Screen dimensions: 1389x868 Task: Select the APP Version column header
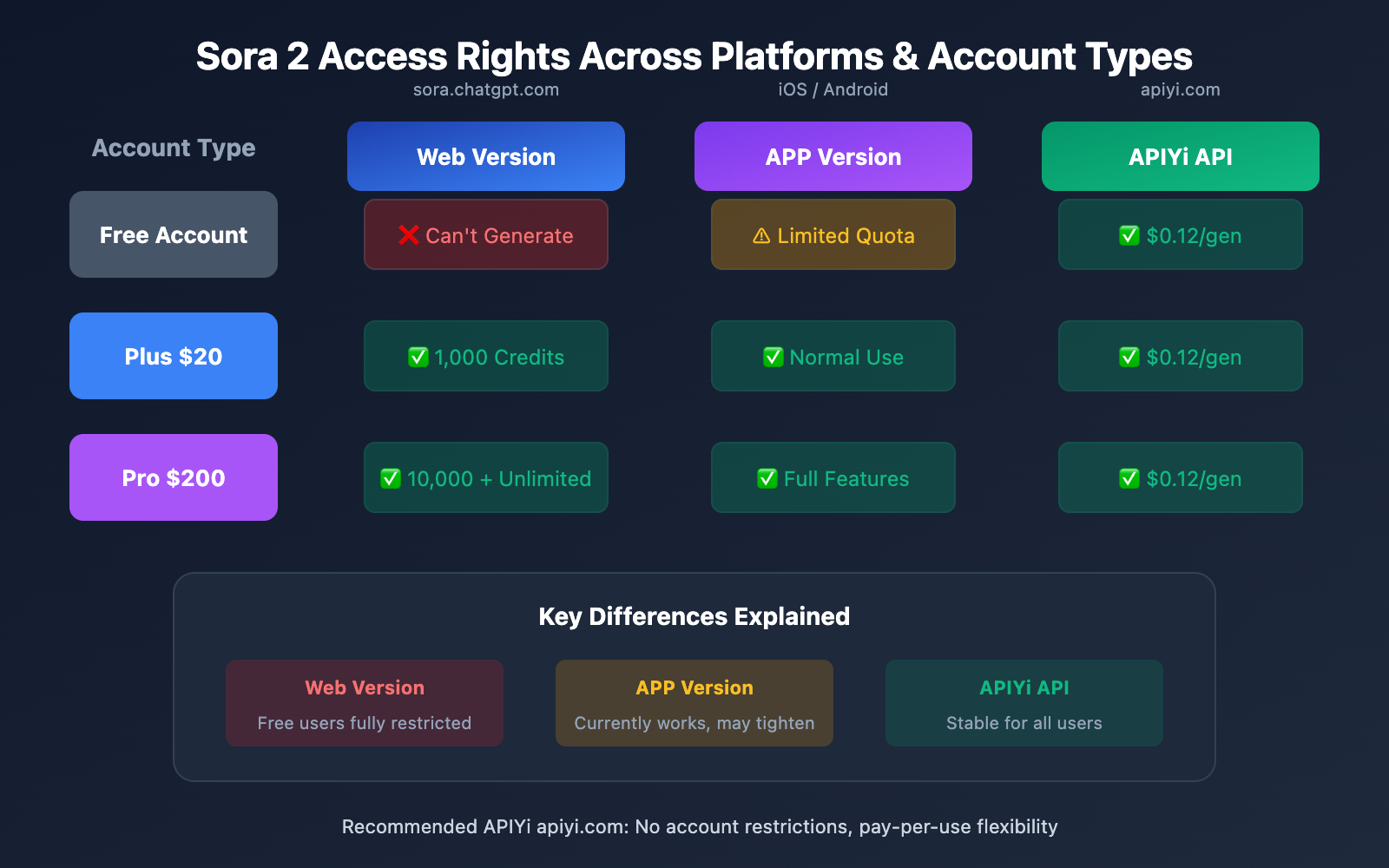point(833,156)
